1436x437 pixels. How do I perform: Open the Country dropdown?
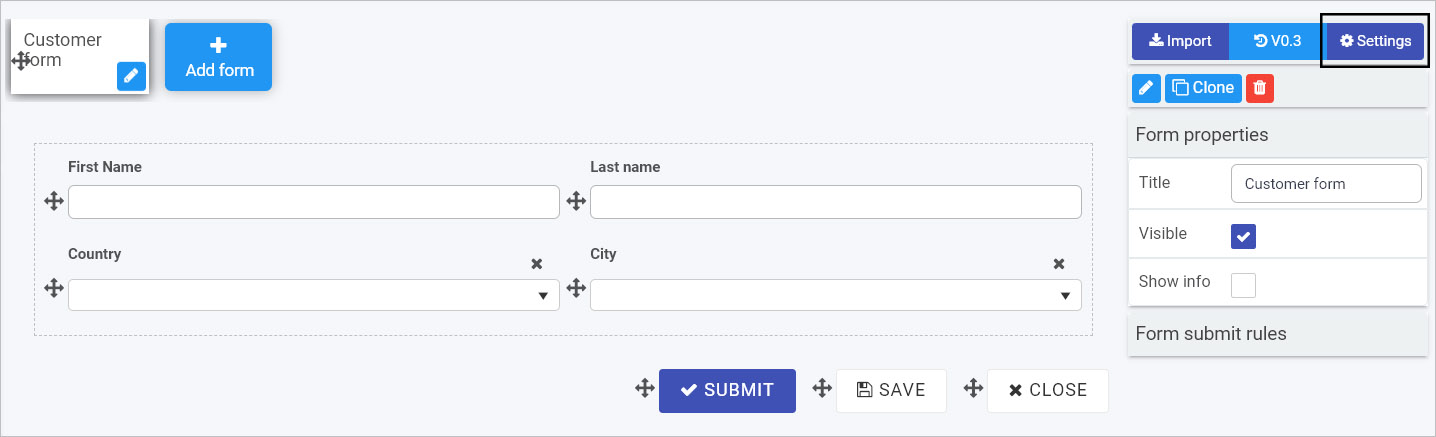(x=314, y=295)
